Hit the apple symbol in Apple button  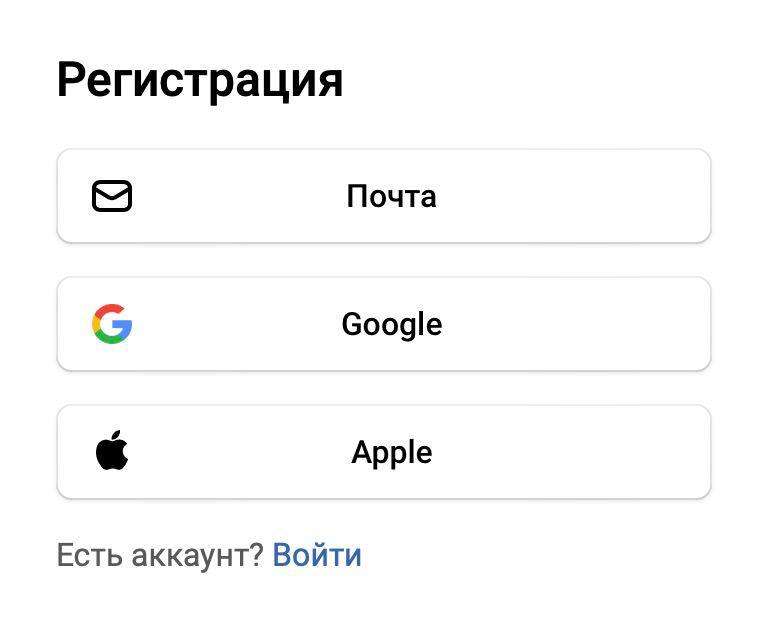point(112,452)
